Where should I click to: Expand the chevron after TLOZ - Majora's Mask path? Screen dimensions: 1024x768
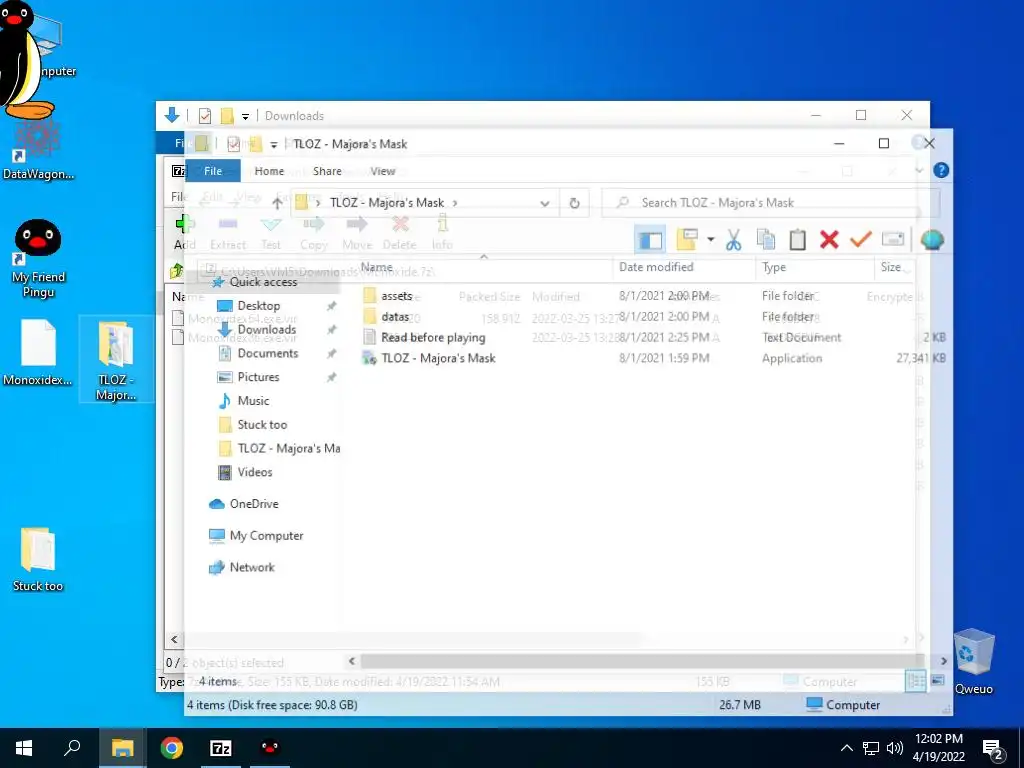point(455,203)
